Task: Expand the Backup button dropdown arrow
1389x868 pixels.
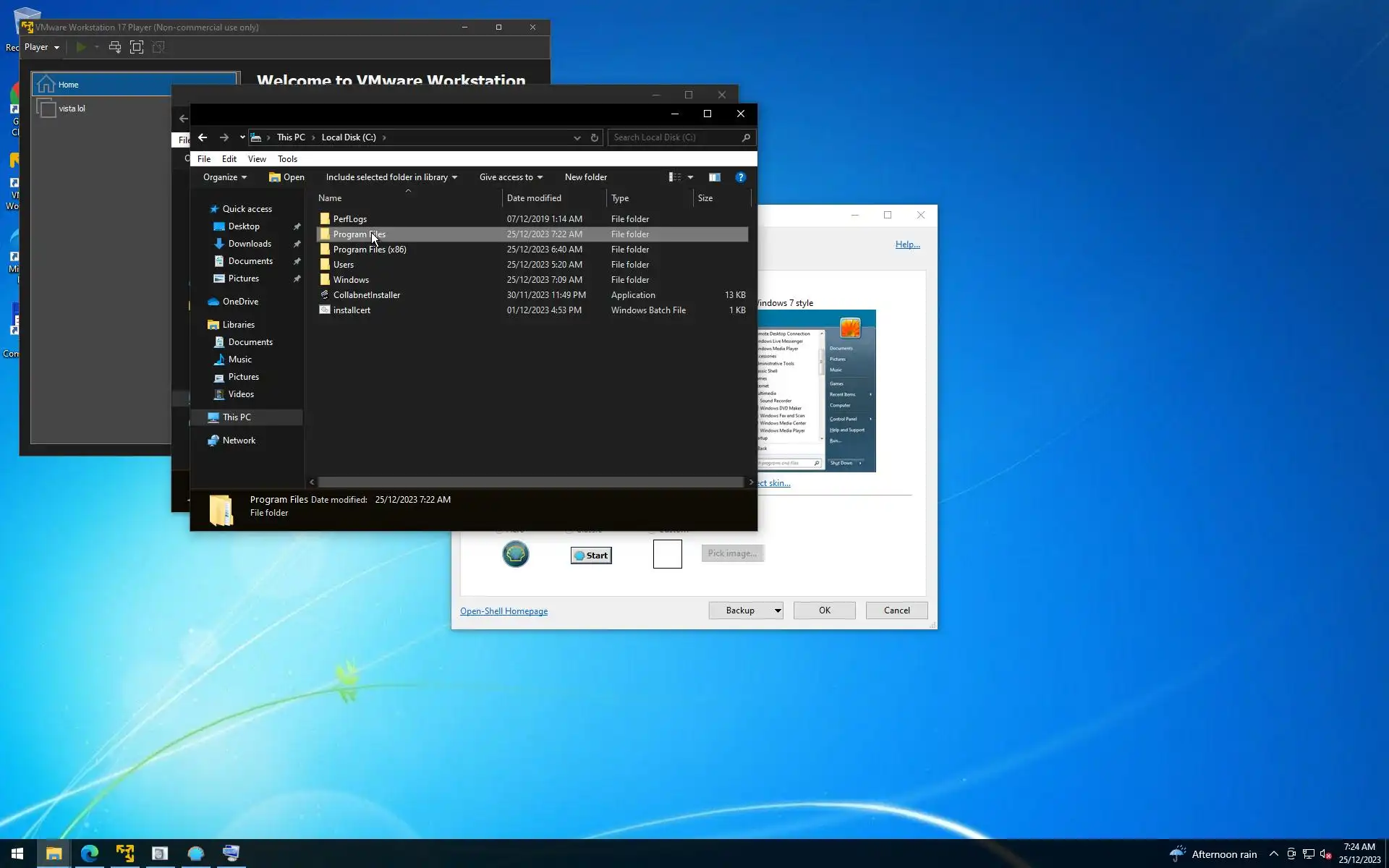Action: 778,610
